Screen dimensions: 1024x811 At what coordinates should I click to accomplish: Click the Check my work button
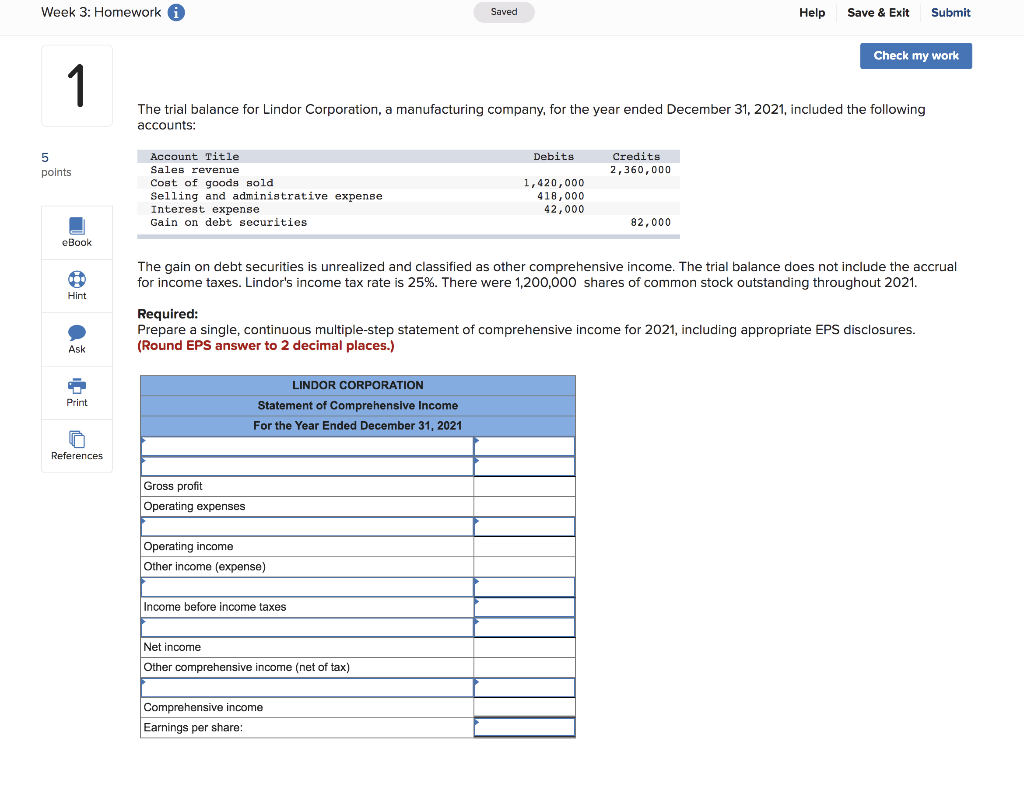point(915,55)
